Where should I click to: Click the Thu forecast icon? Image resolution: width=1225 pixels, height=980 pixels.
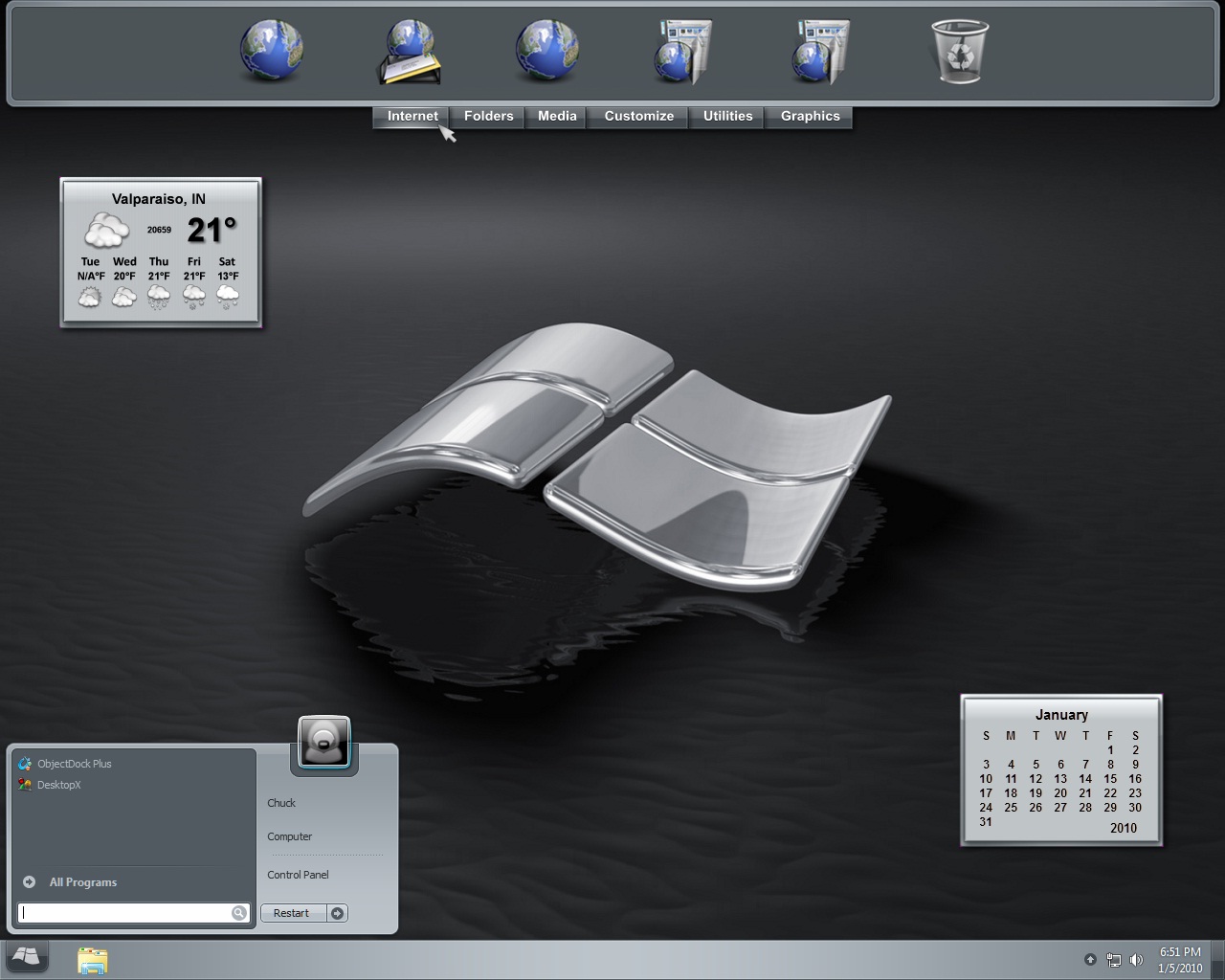tap(159, 298)
